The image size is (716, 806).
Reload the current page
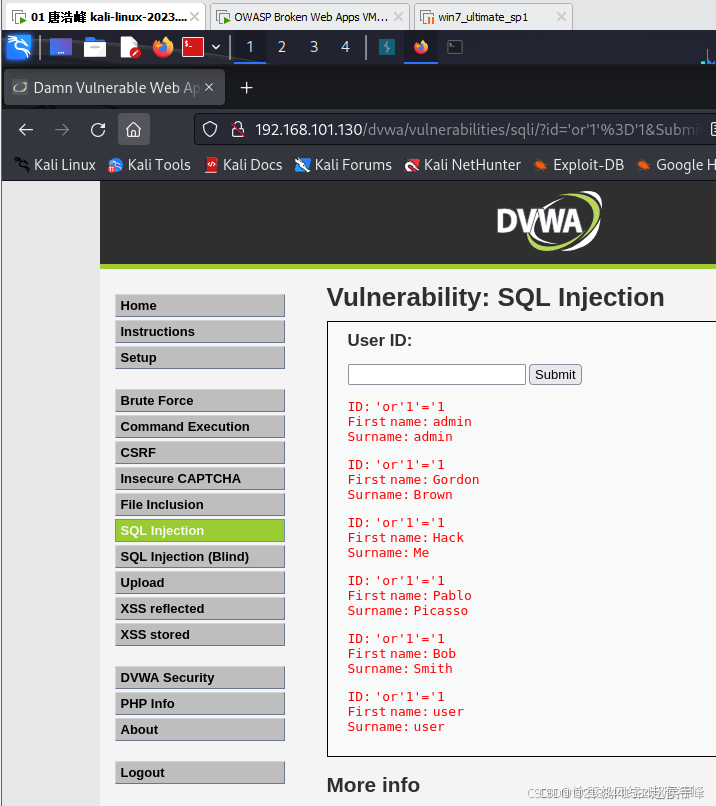(x=98, y=130)
